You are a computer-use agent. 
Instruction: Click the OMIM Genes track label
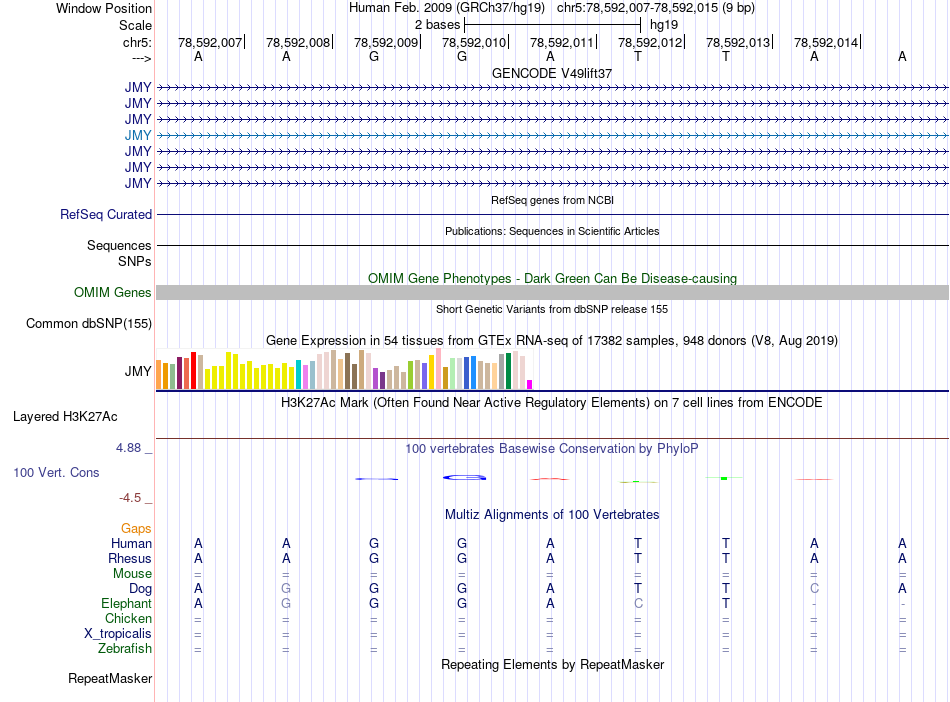[112, 292]
